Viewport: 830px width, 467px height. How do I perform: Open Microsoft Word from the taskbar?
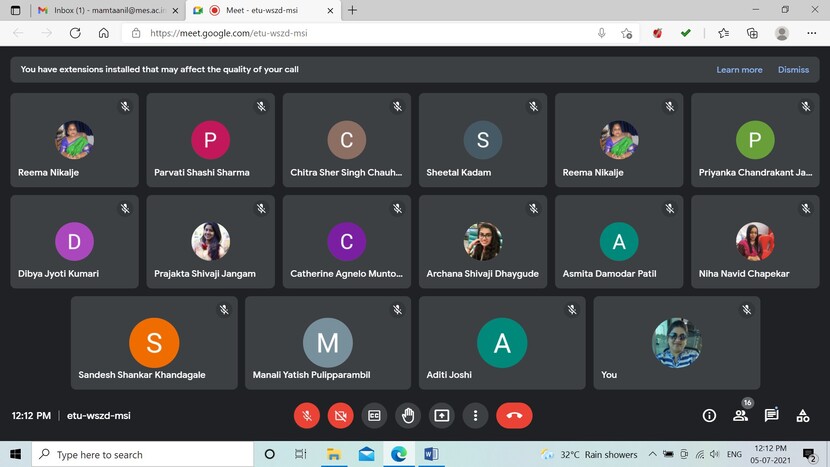click(x=431, y=454)
